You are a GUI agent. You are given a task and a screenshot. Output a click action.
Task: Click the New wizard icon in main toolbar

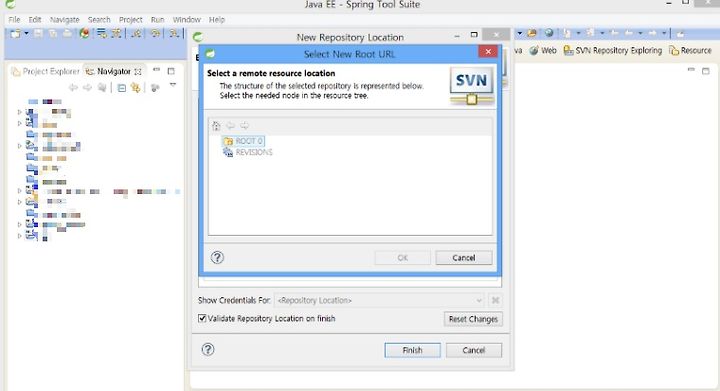[x=15, y=34]
